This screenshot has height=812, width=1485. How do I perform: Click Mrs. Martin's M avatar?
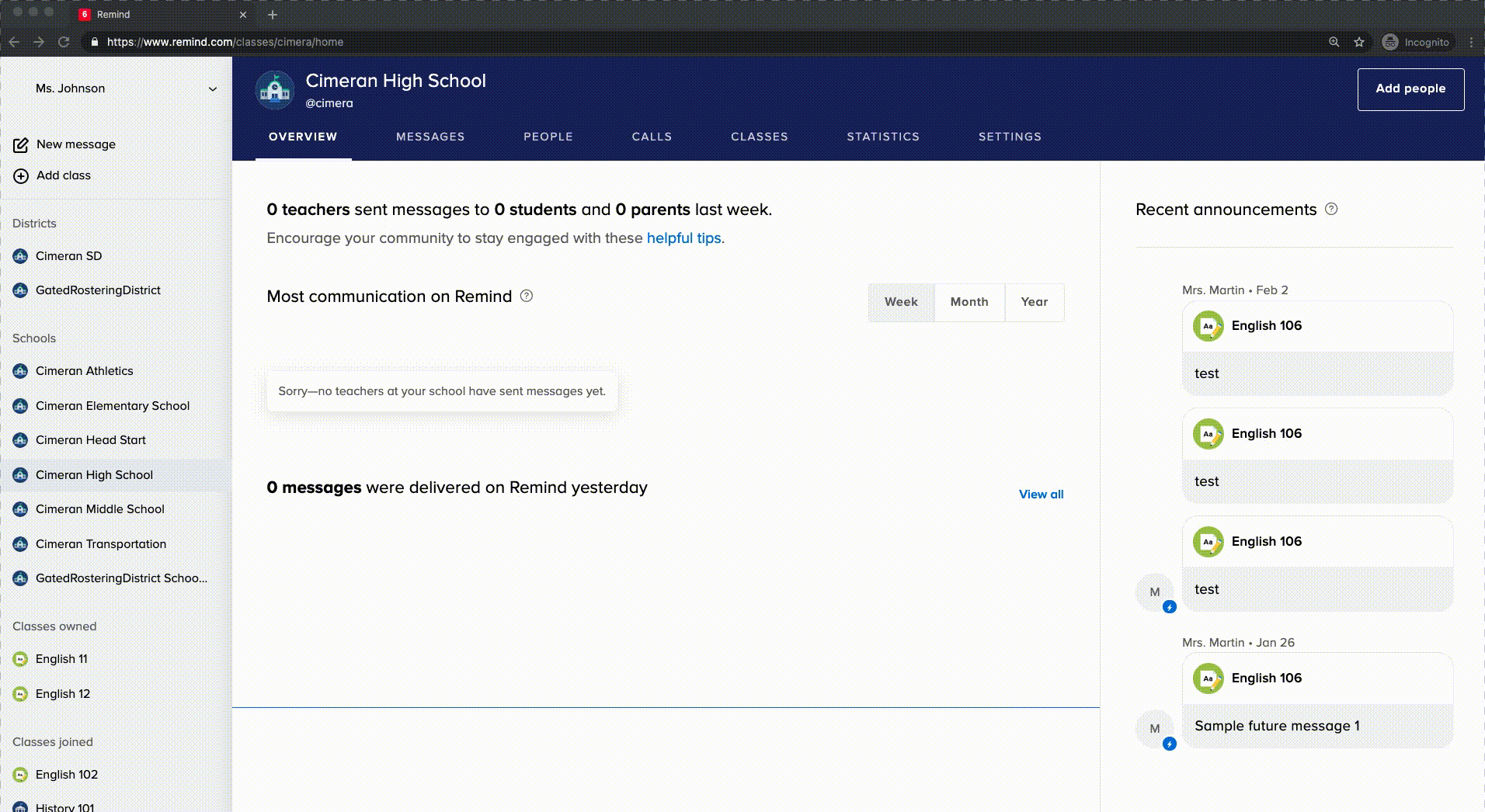1154,592
